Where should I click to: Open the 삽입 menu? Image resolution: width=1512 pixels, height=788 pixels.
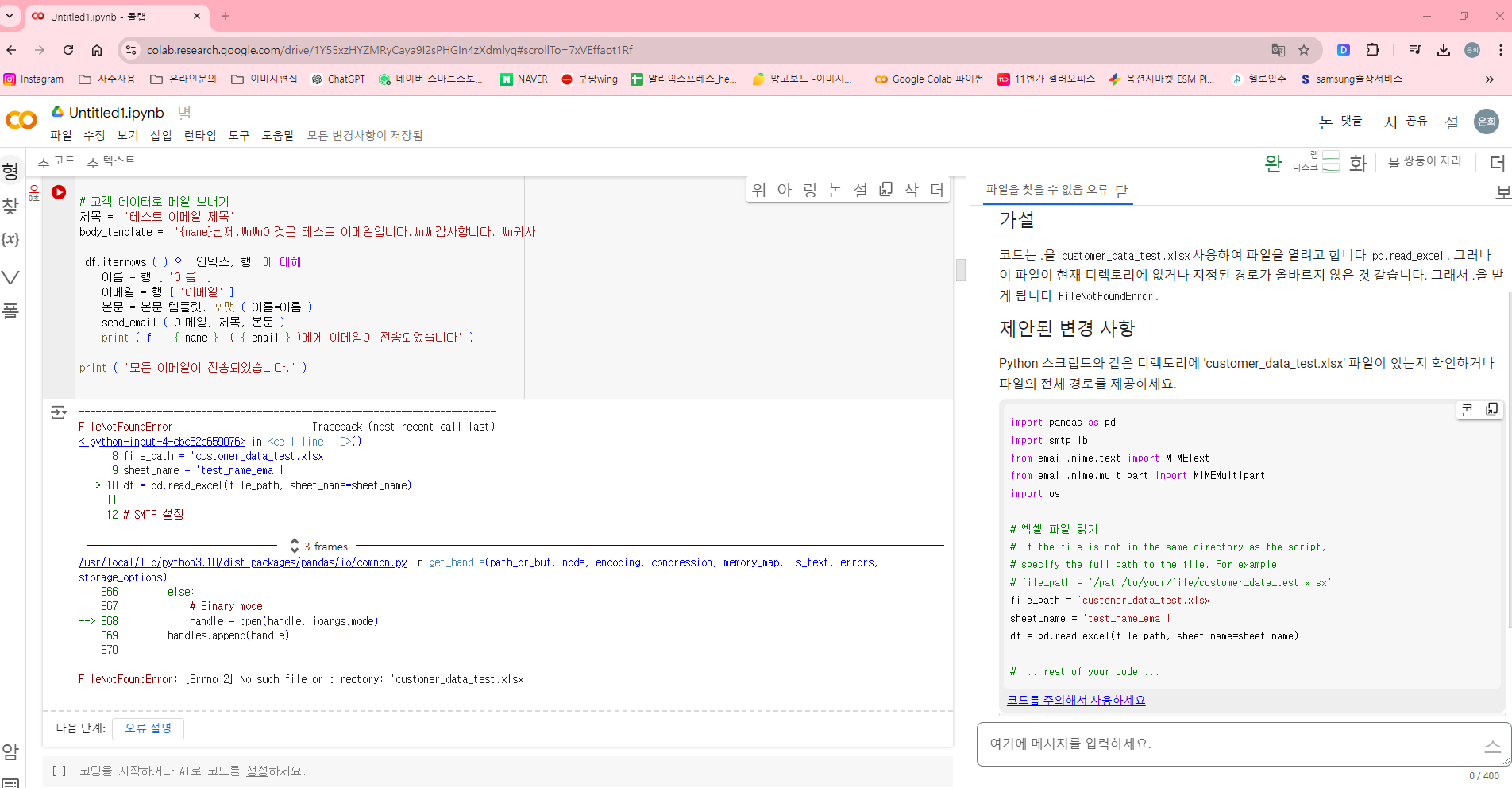(161, 135)
